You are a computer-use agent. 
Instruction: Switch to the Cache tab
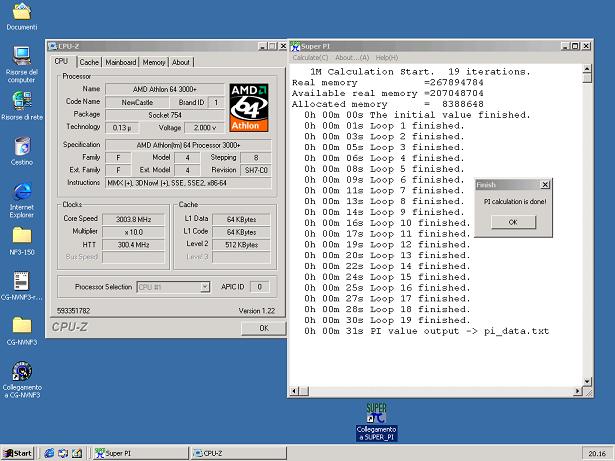pyautogui.click(x=89, y=62)
